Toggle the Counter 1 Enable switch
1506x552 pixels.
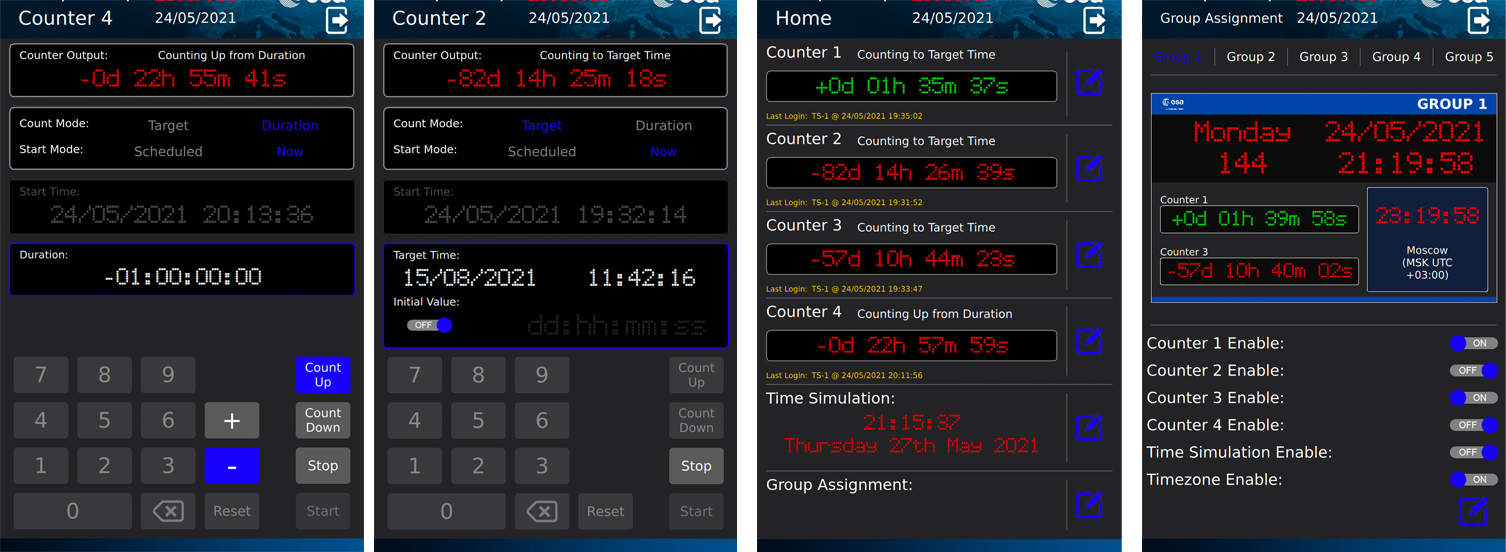(x=1473, y=343)
